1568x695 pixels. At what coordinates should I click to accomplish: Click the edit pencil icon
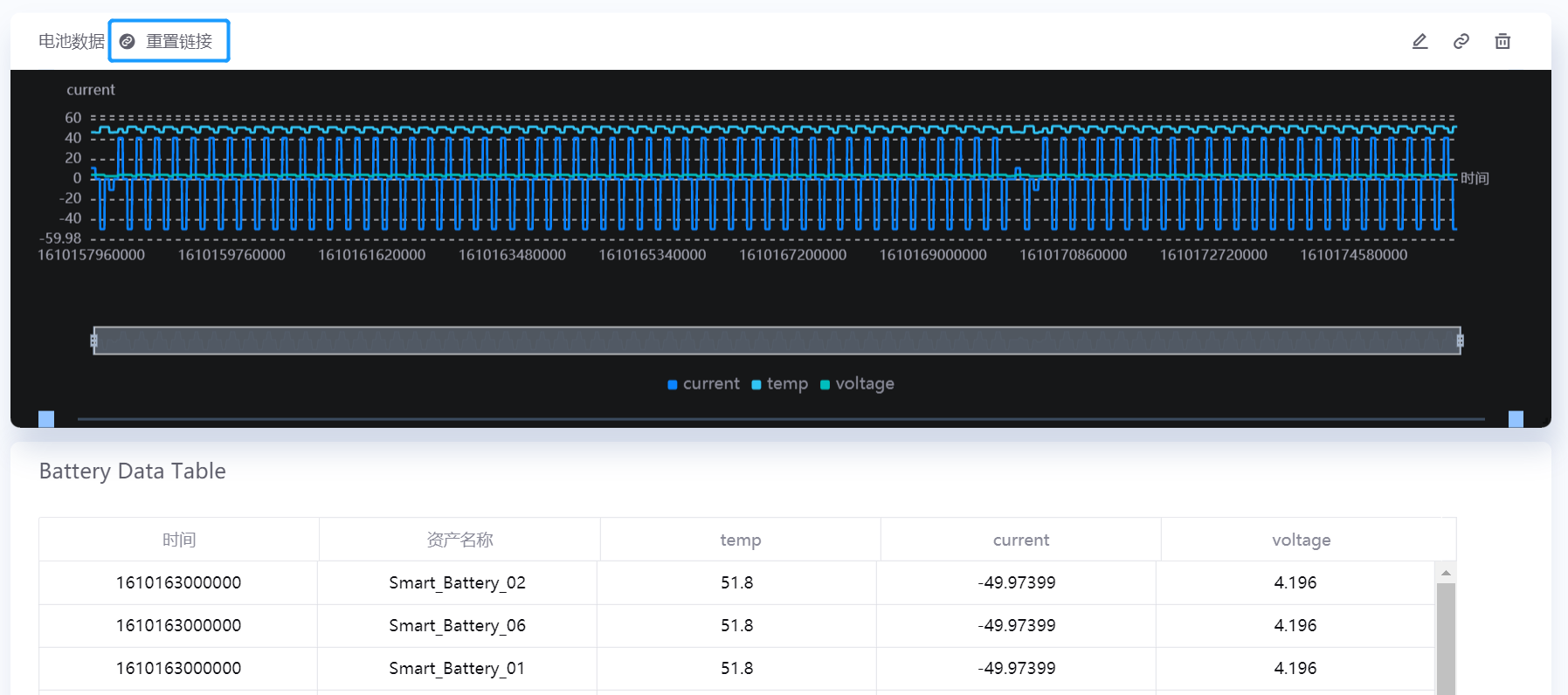[x=1419, y=41]
